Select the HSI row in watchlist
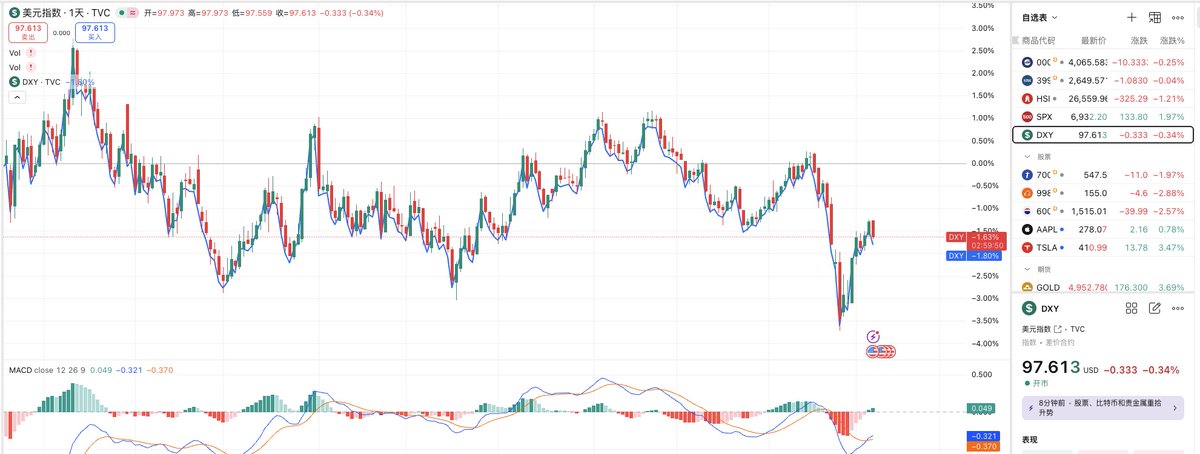This screenshot has height=454, width=1200. point(1103,98)
